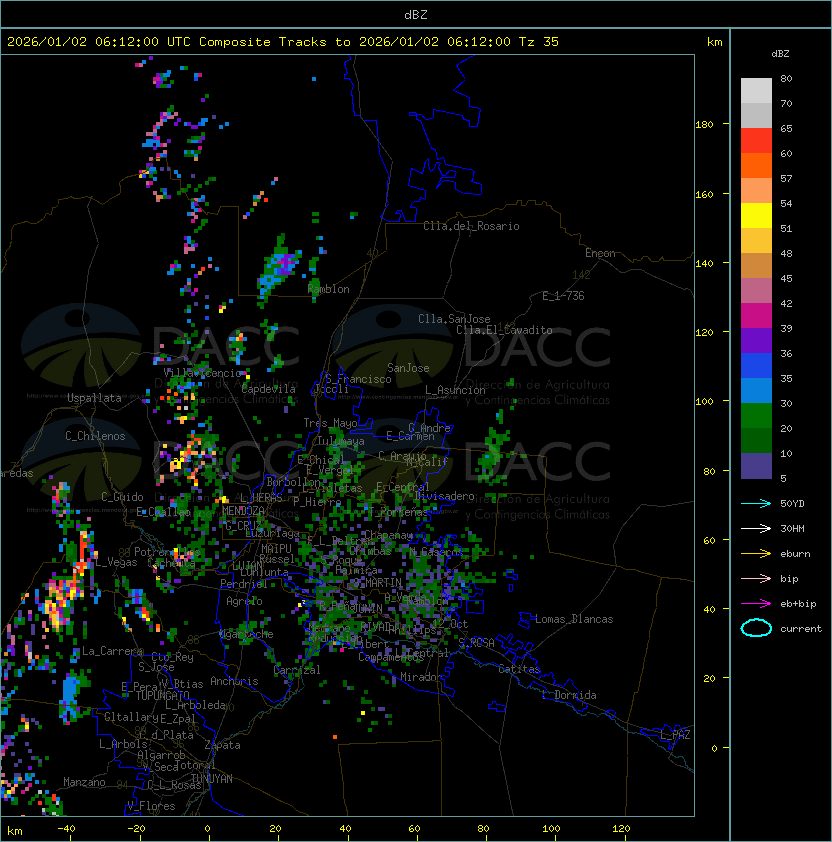Click the dBZ title at the top
The height and width of the screenshot is (842, 832).
pos(415,14)
